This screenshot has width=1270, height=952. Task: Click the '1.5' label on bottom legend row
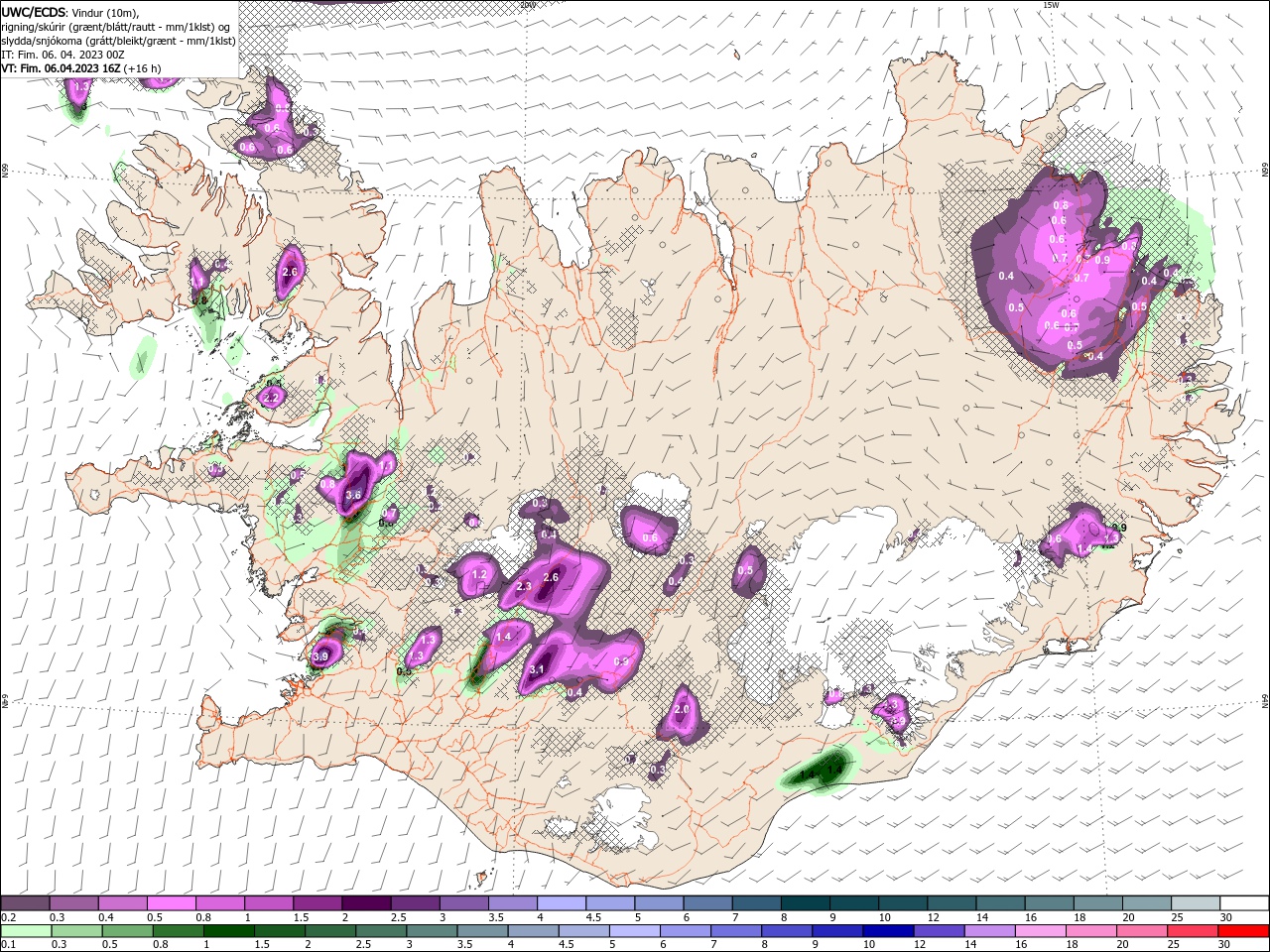[x=262, y=945]
